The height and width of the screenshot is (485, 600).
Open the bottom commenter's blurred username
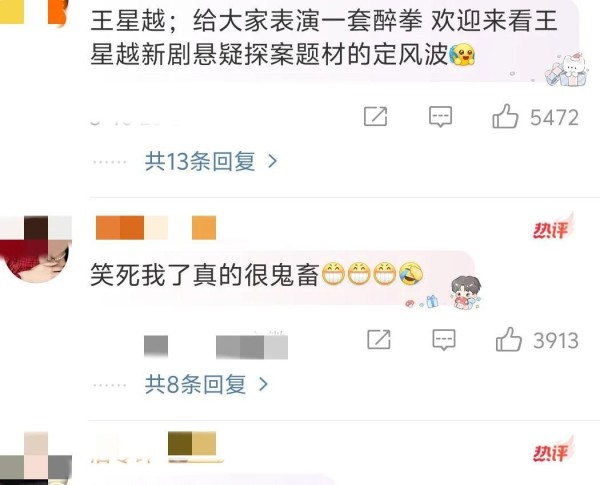click(x=157, y=447)
